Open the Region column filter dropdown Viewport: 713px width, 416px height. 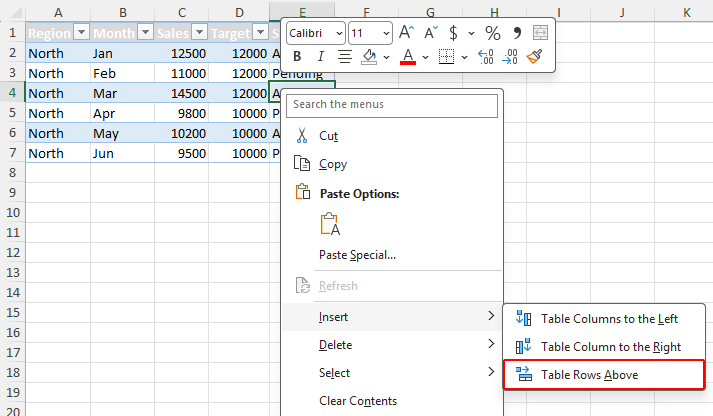[x=82, y=32]
